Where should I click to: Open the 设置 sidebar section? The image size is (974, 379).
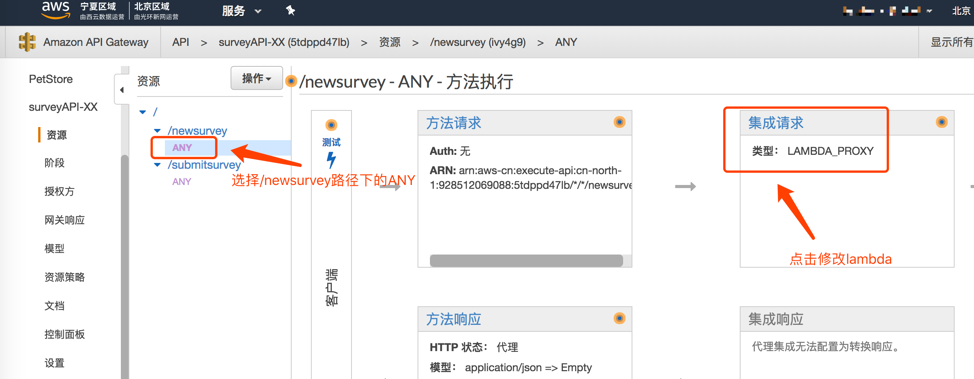pyautogui.click(x=55, y=363)
